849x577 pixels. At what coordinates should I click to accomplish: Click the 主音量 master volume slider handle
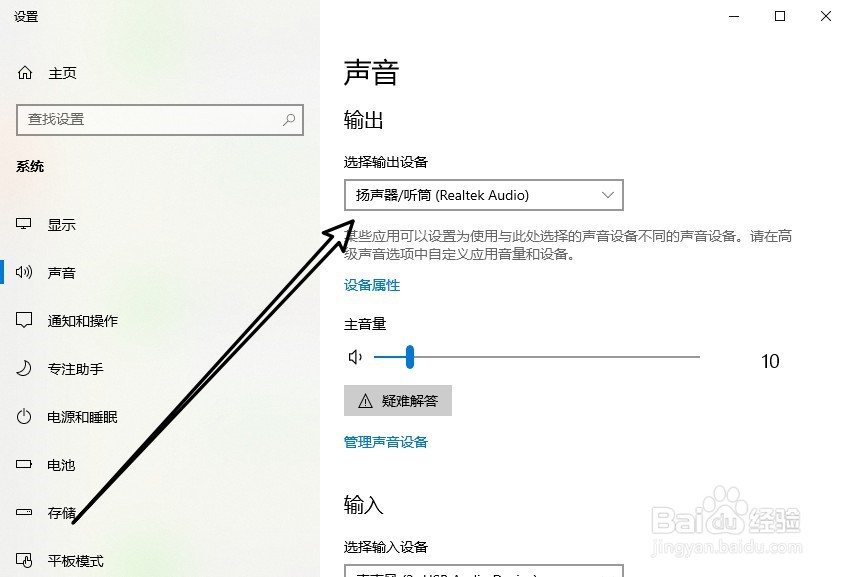[410, 357]
